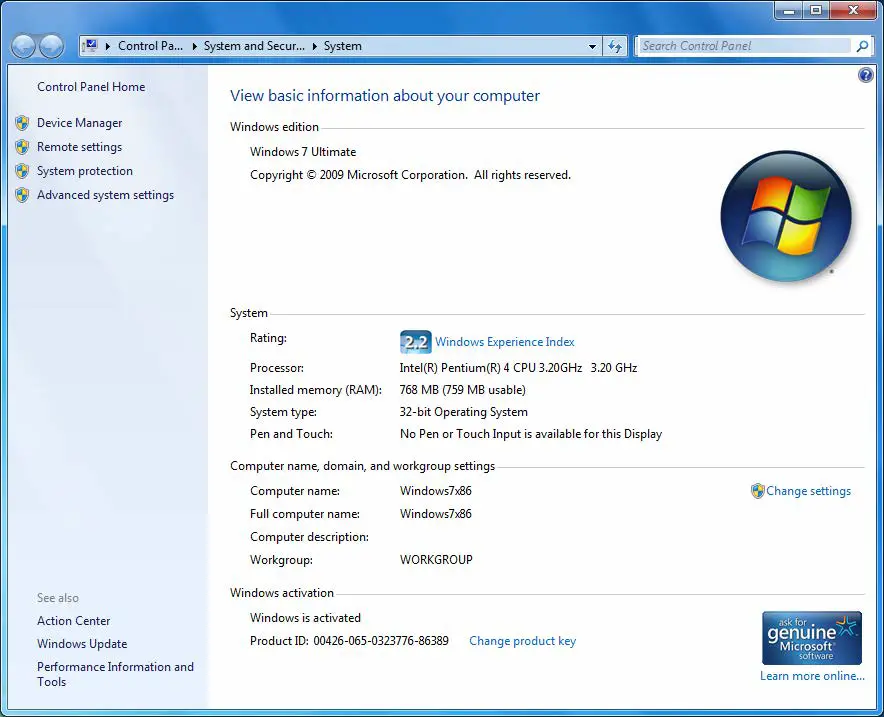Image resolution: width=884 pixels, height=717 pixels.
Task: Click the Windows is activated text
Action: point(305,618)
